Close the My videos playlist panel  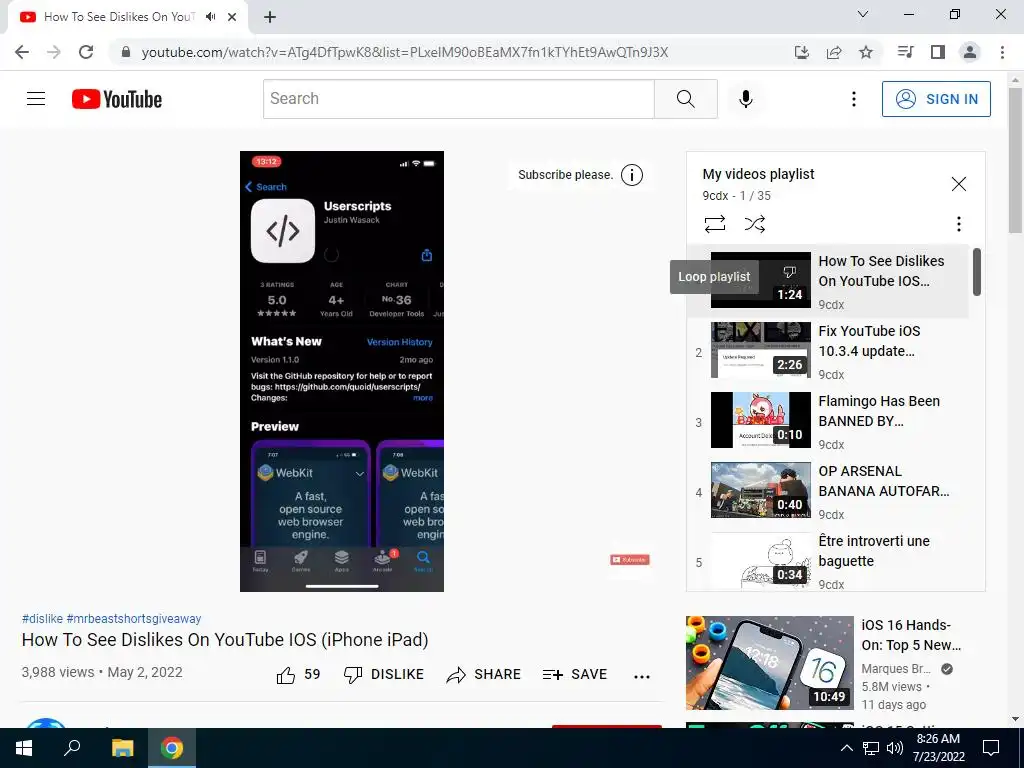click(959, 184)
